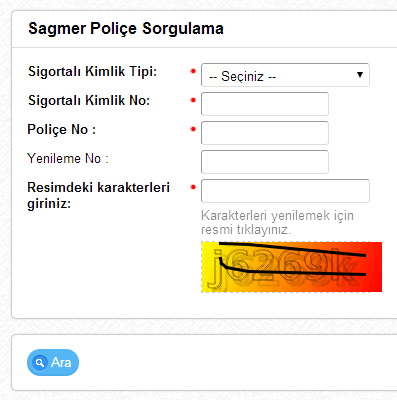Click the Poliçe No label

tap(62, 129)
